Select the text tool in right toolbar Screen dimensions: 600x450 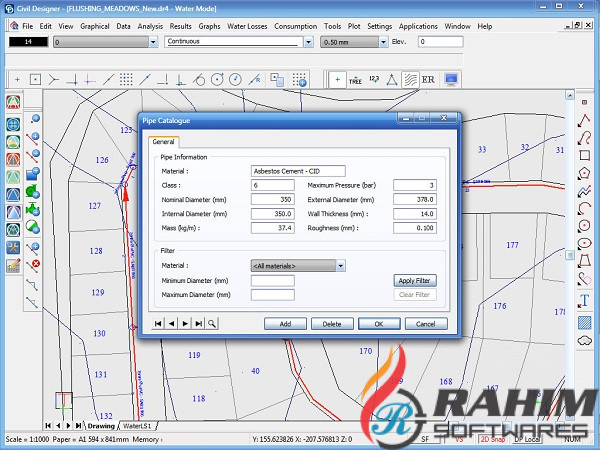pyautogui.click(x=583, y=301)
